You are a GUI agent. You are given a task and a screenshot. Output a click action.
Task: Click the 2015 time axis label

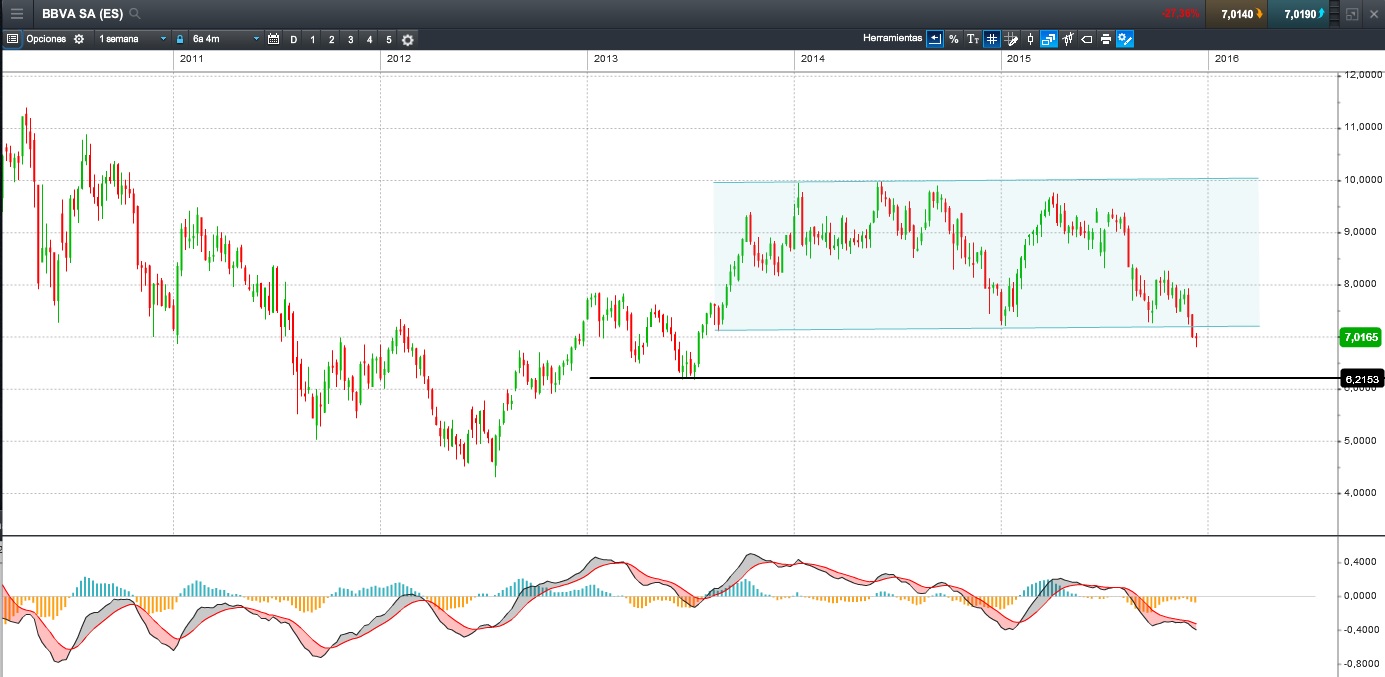(1019, 59)
